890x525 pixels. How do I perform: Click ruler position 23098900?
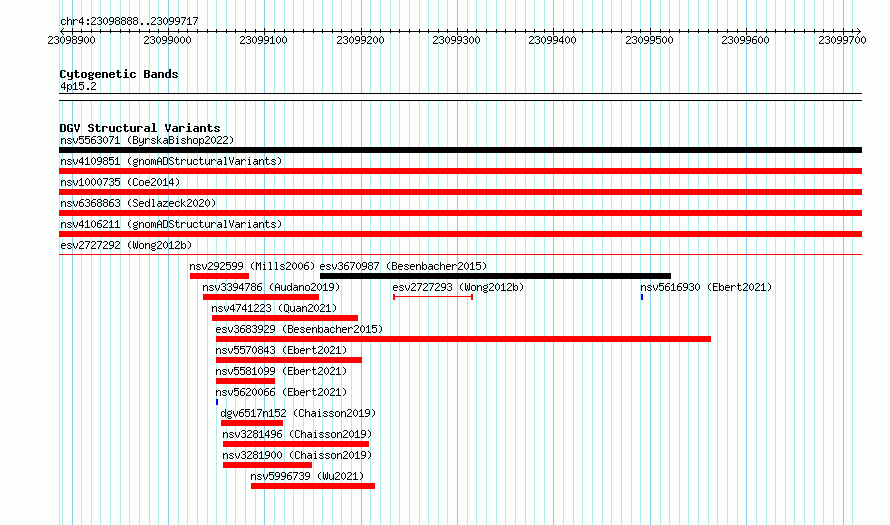pyautogui.click(x=72, y=40)
